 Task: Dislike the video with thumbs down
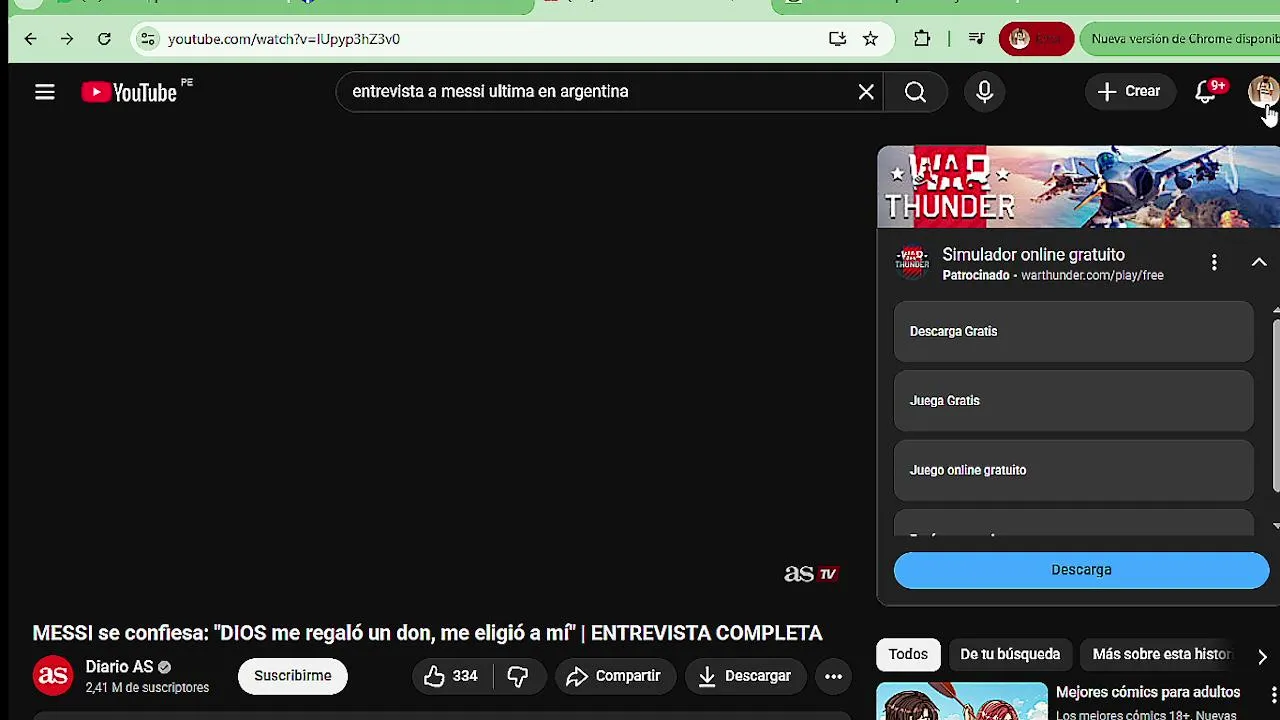click(518, 676)
